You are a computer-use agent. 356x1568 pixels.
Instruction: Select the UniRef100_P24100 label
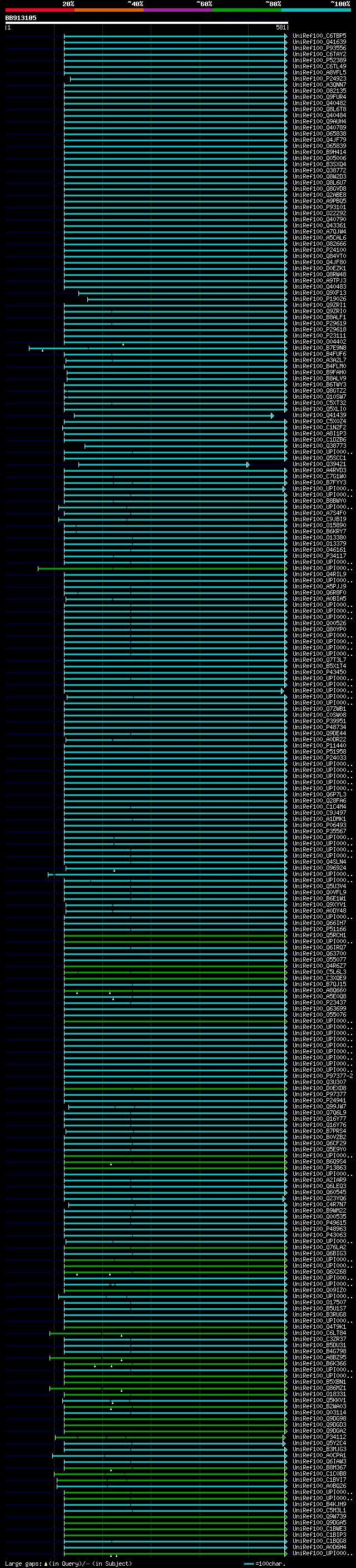[319, 250]
